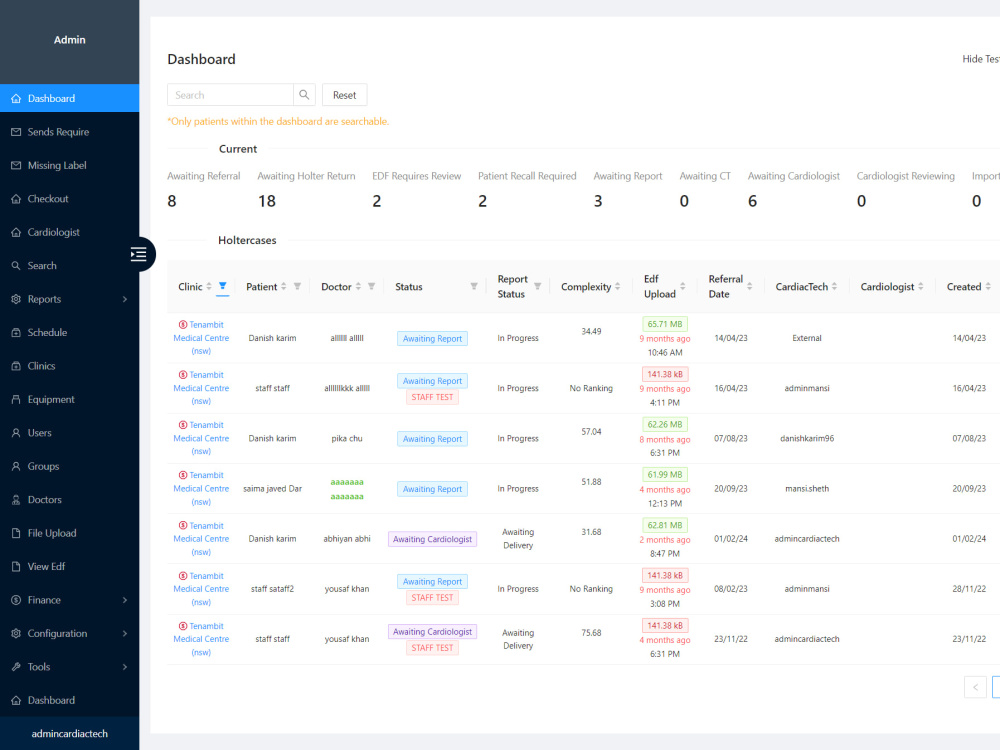The image size is (1000, 750).
Task: Open Missing Label in sidebar
Action: pos(70,165)
